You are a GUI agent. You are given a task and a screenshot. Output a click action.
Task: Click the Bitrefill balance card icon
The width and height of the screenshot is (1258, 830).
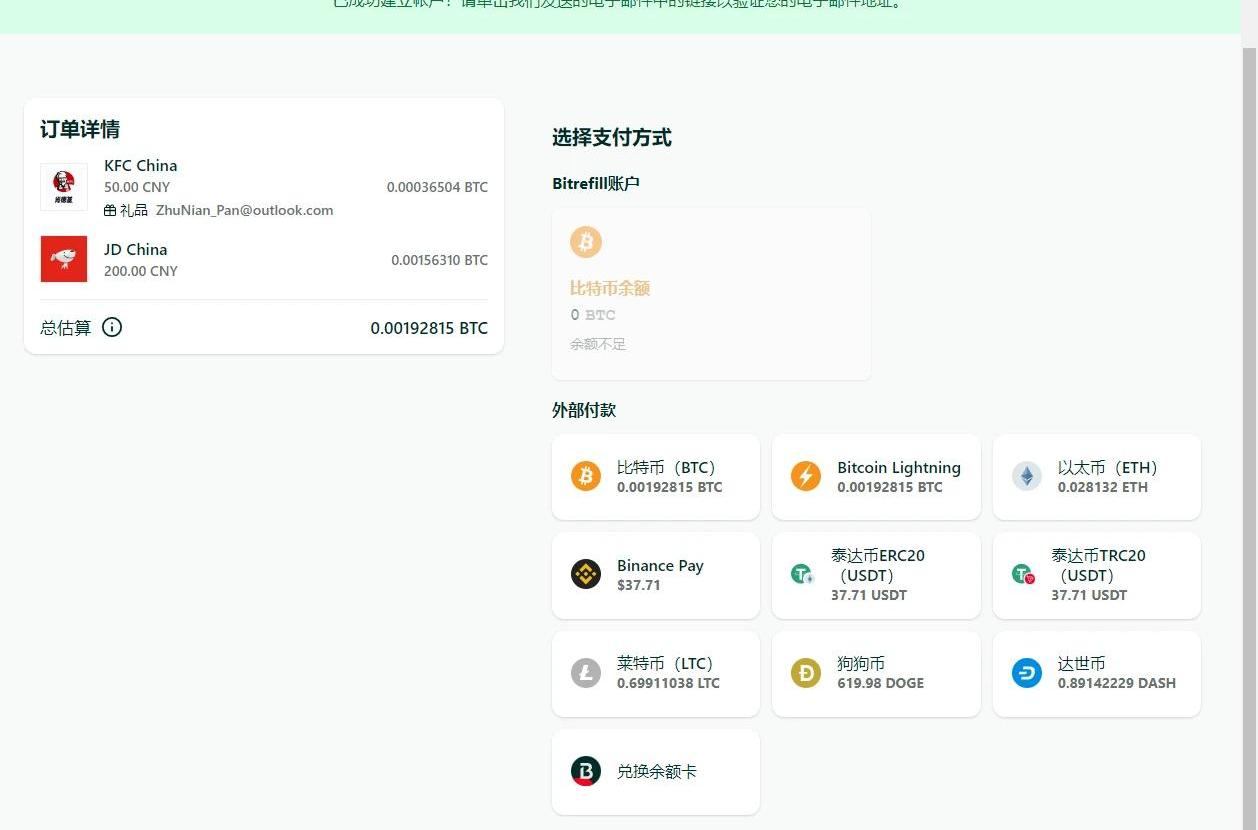coord(586,771)
